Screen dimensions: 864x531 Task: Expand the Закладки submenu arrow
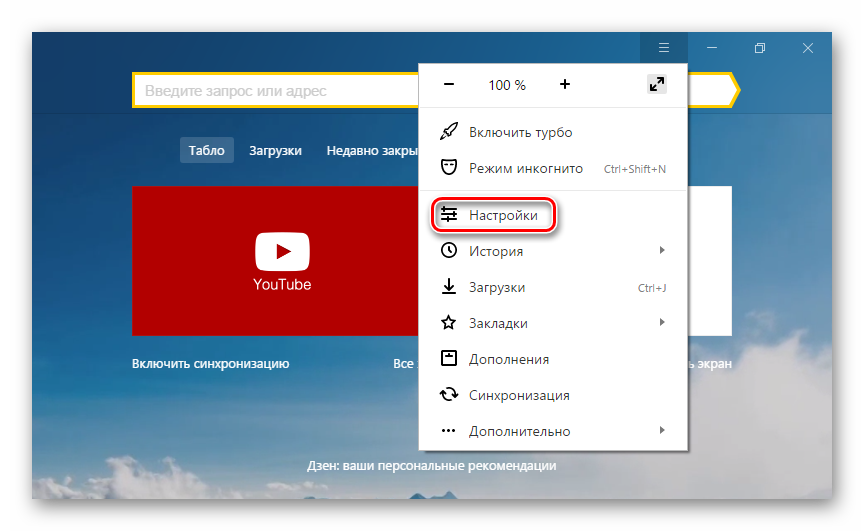(x=662, y=323)
